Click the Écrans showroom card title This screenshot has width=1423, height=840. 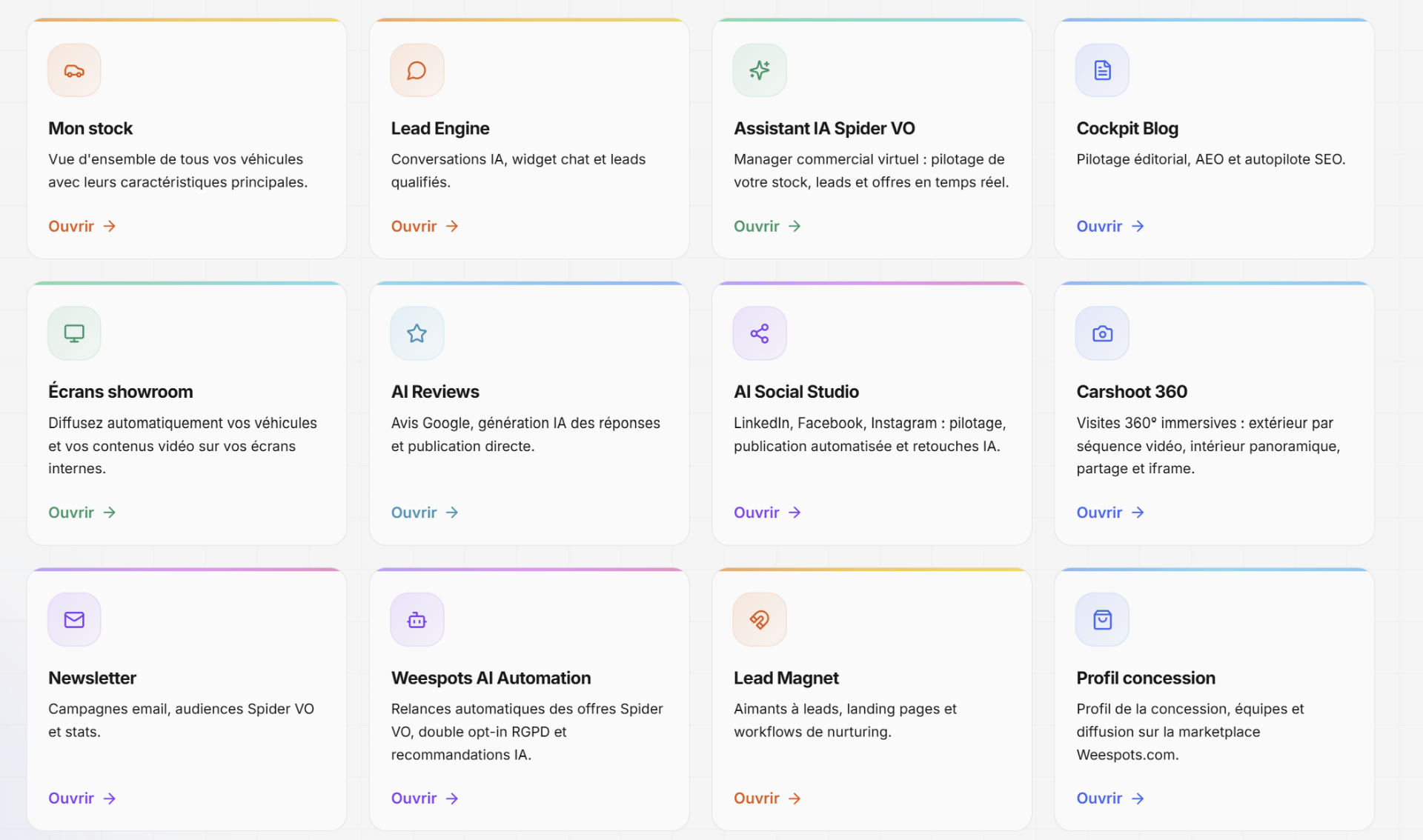[121, 391]
